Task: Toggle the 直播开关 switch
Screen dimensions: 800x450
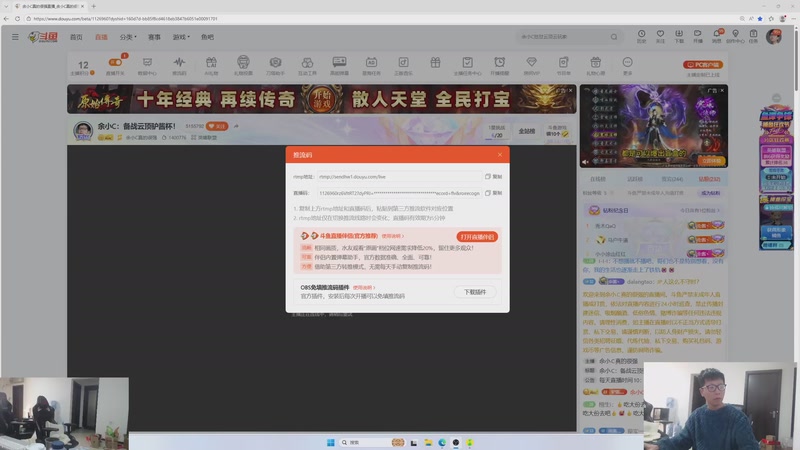Action: point(115,62)
